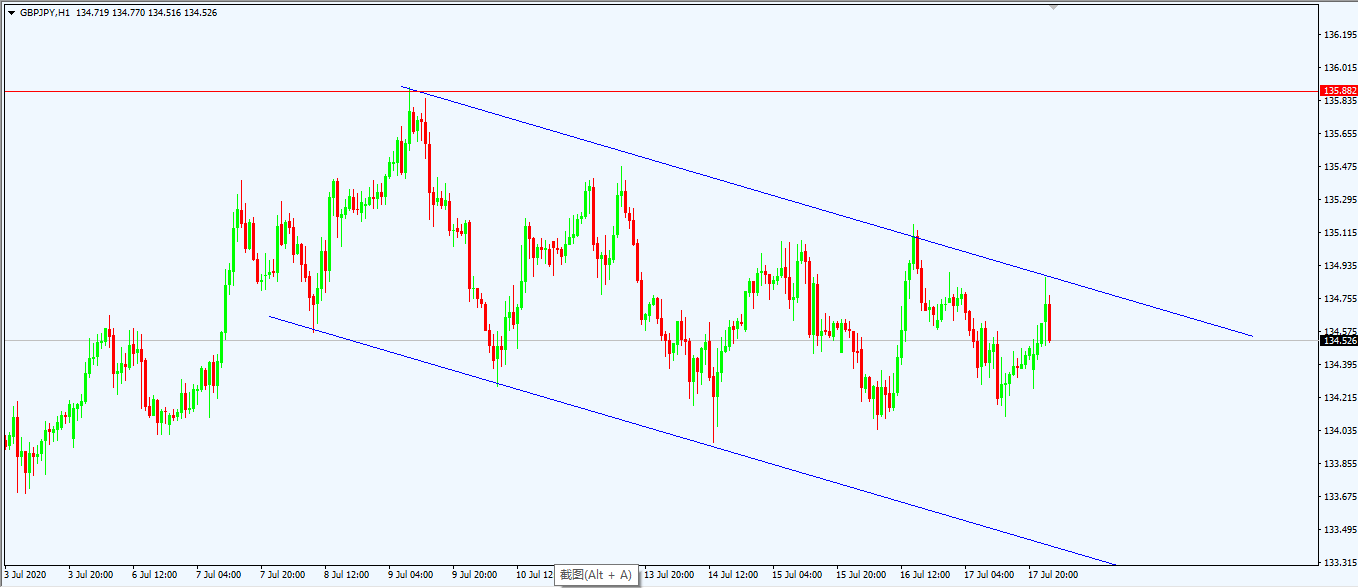Click the 134.755 price axis label
This screenshot has width=1358, height=588.
click(1340, 299)
